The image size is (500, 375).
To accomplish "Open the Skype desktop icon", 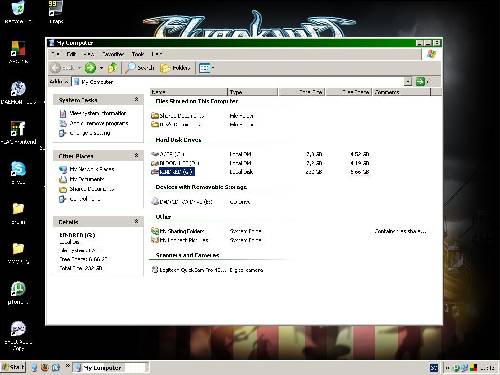I will [18, 172].
